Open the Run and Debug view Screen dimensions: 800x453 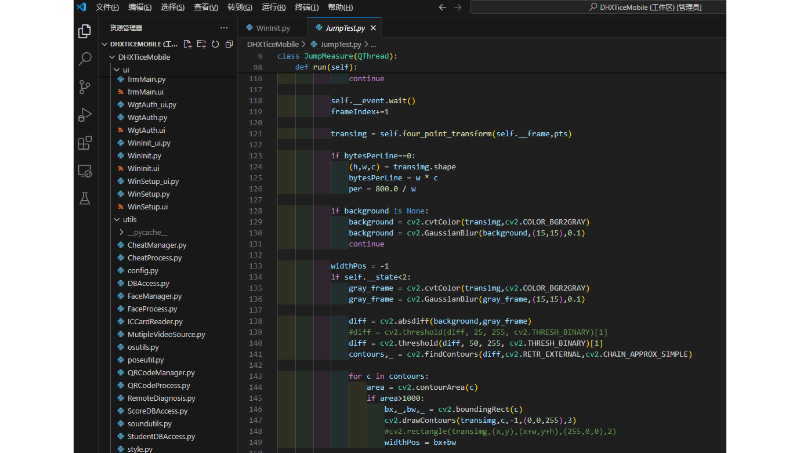(x=85, y=115)
